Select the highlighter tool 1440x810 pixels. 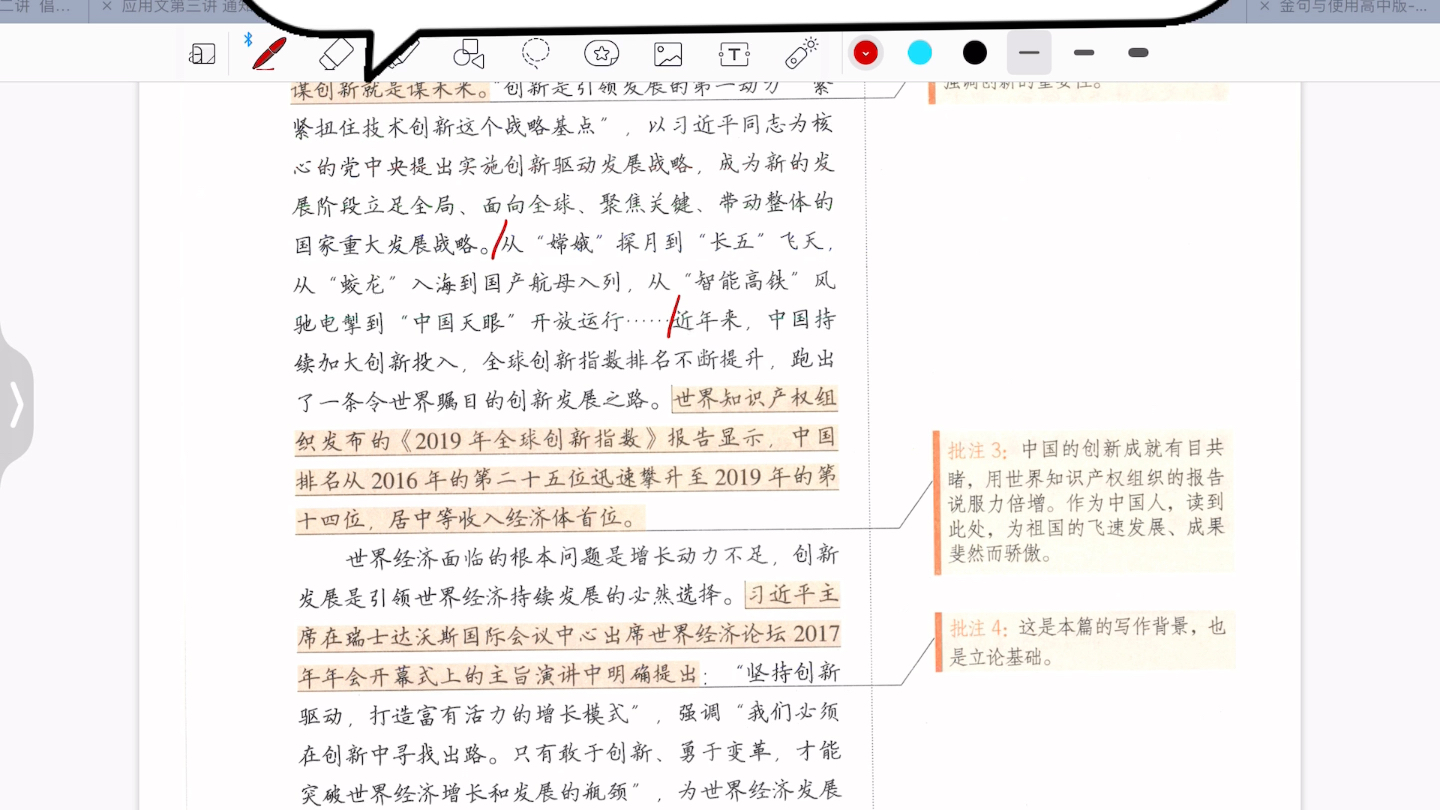402,54
